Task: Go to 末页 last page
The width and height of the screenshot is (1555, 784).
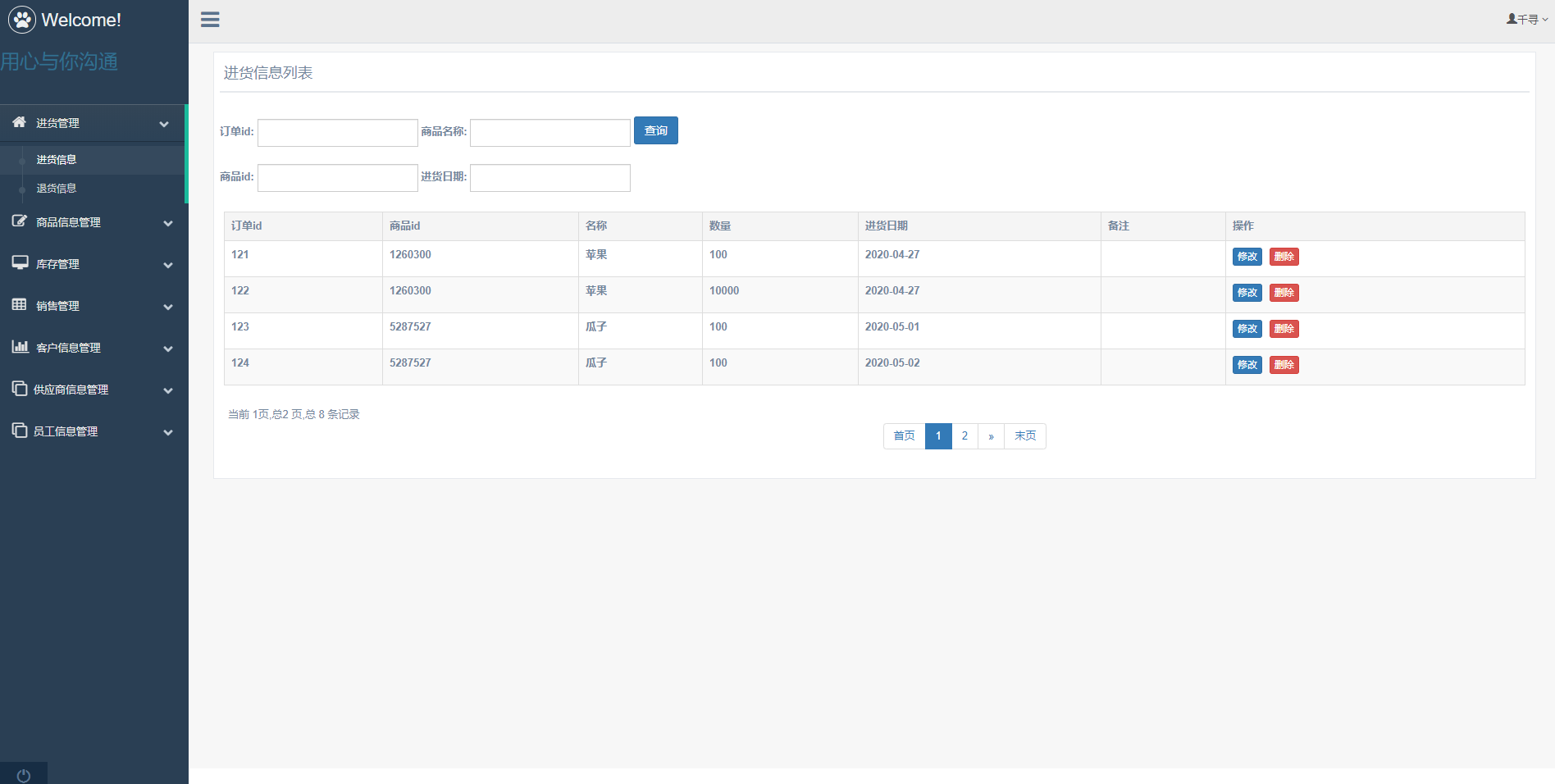Action: [x=1025, y=436]
